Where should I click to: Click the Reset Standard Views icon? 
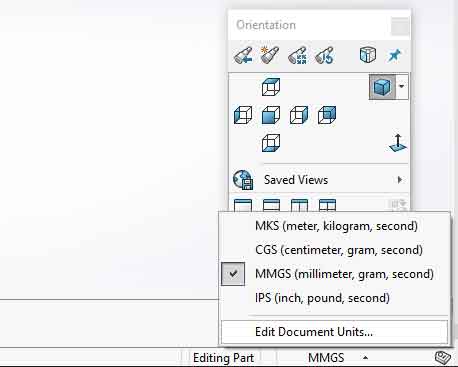point(324,55)
